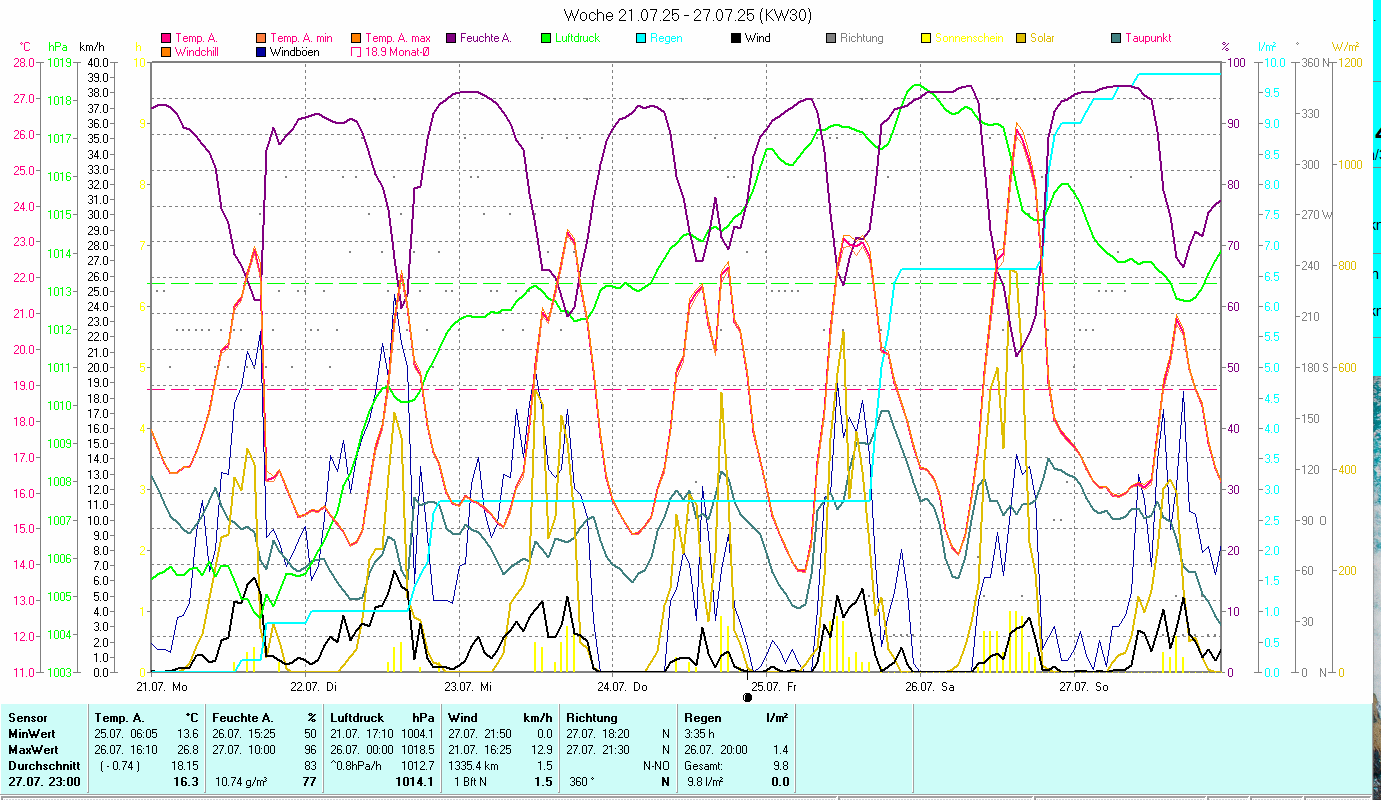
Task: Click the Solar legend swatch
Action: click(1021, 39)
